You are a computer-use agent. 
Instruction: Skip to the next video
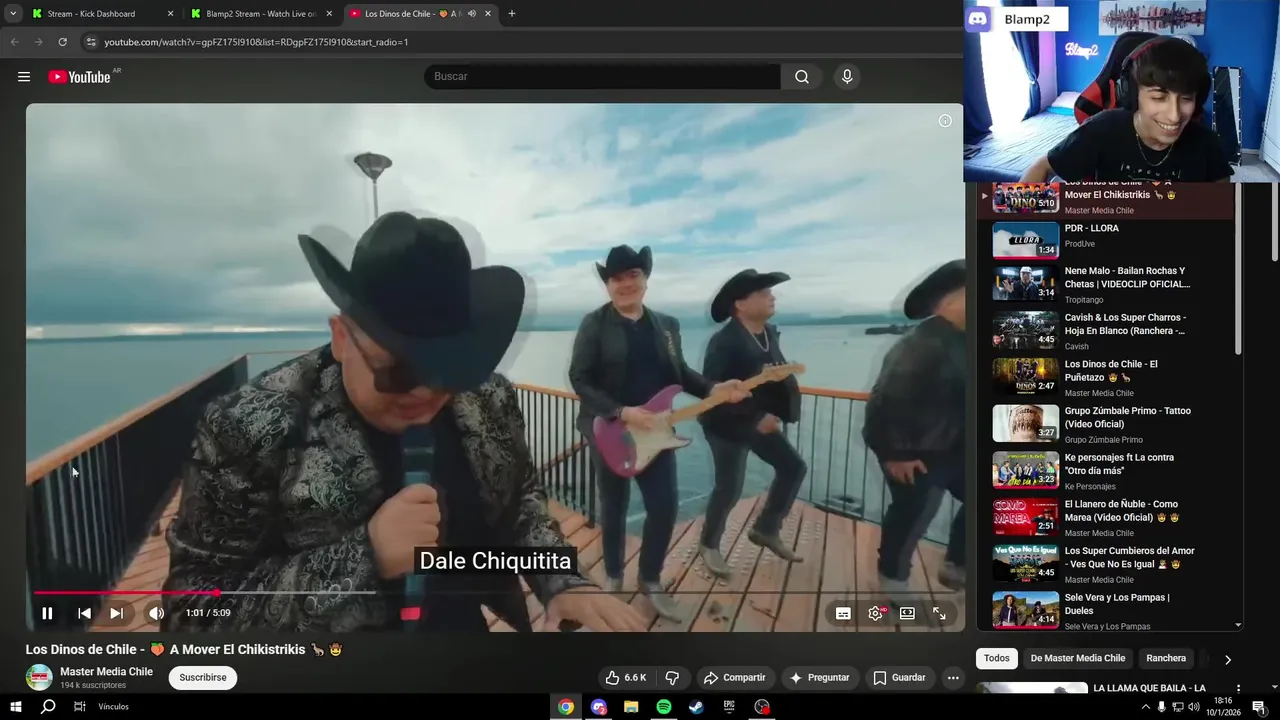116,613
